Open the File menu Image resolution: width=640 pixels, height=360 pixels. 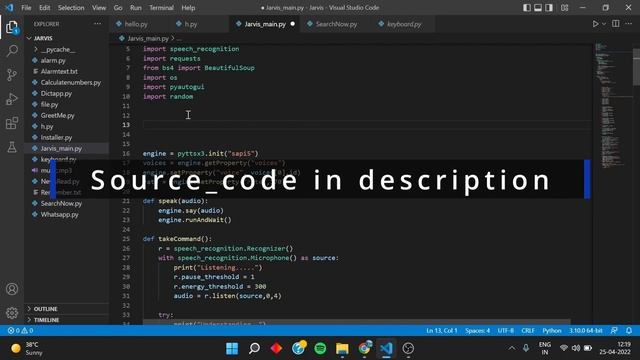pos(26,8)
